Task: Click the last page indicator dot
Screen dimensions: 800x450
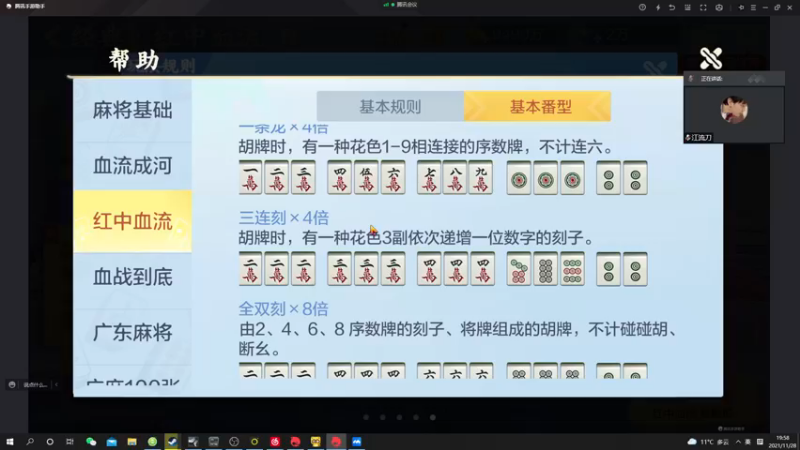Action: 433,417
